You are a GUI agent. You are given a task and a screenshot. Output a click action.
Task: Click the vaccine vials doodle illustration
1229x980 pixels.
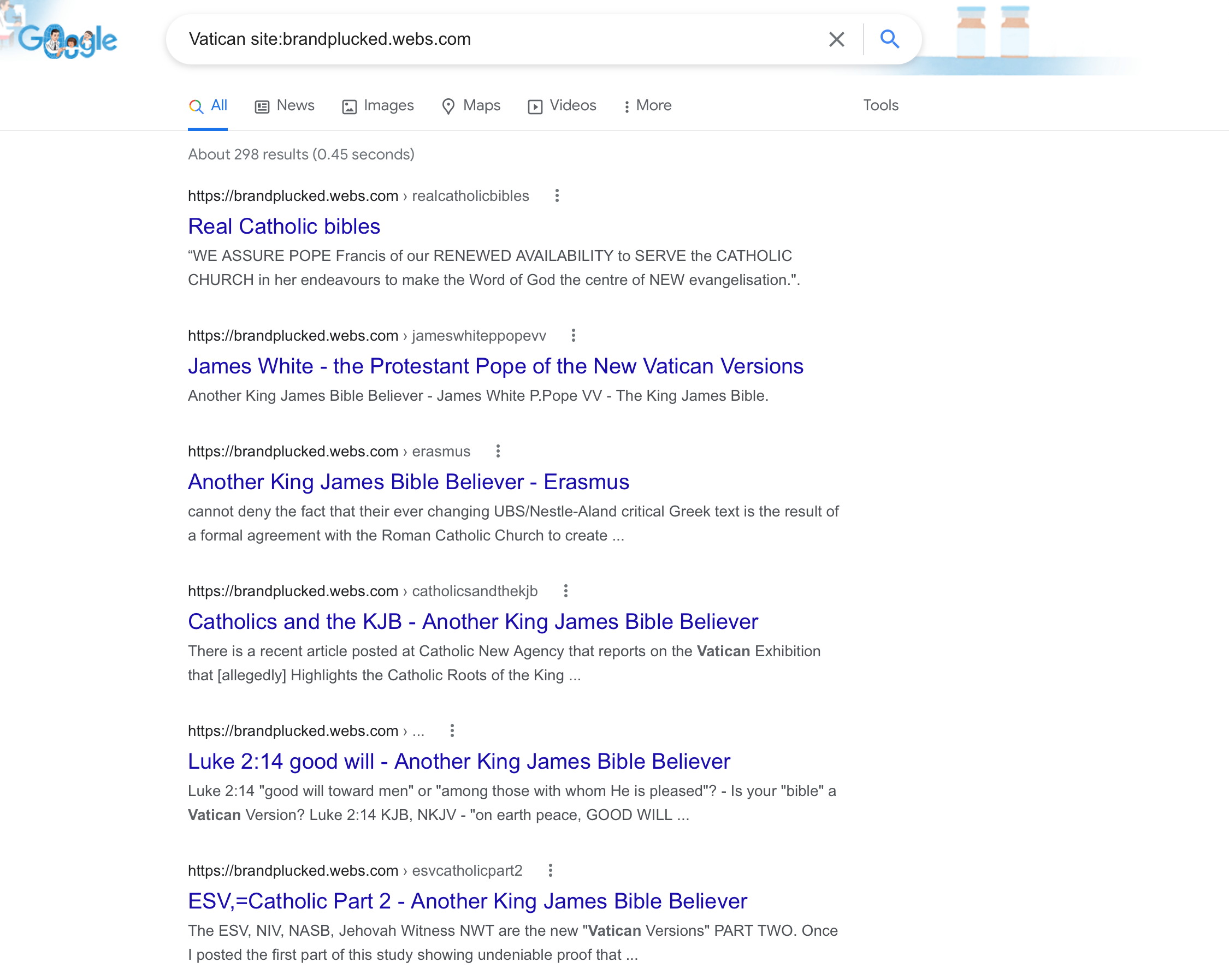click(x=993, y=33)
